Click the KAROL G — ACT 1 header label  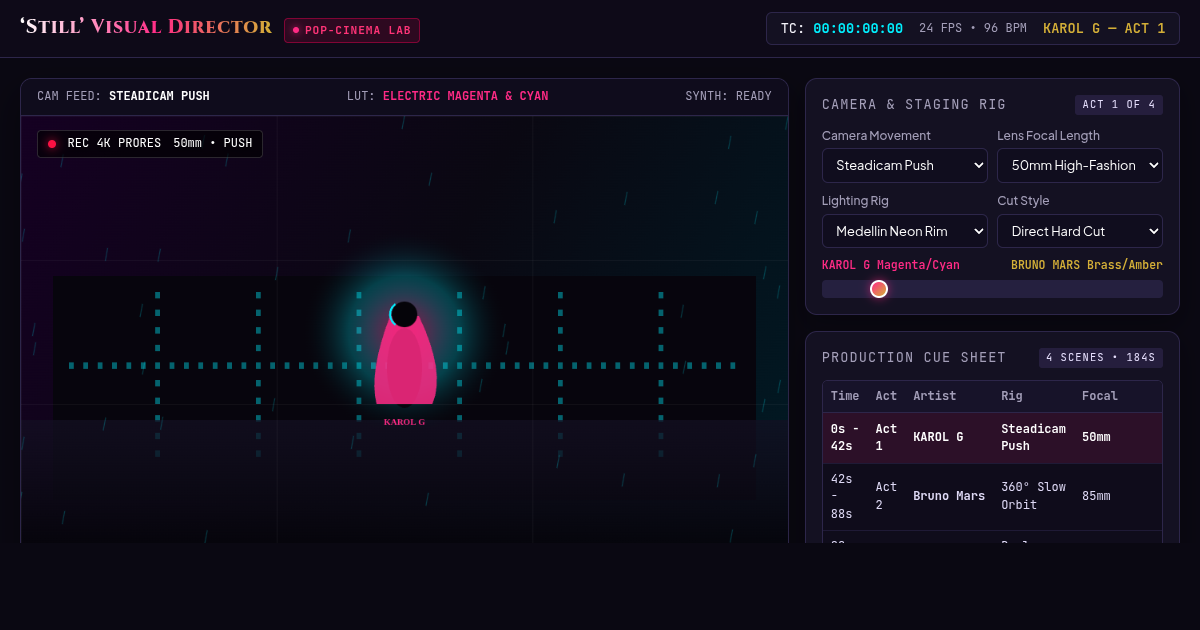pyautogui.click(x=1104, y=28)
